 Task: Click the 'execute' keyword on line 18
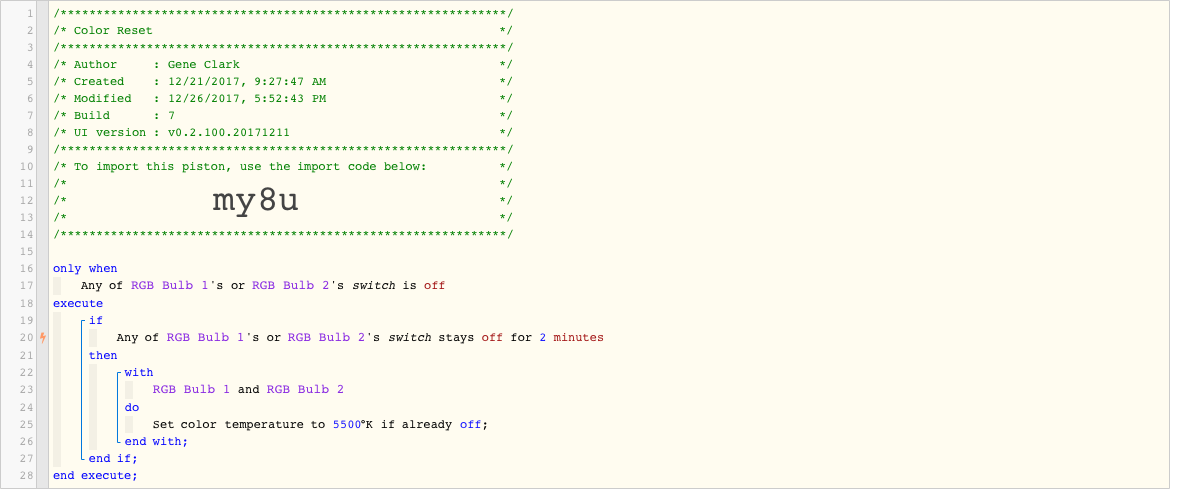[x=78, y=303]
